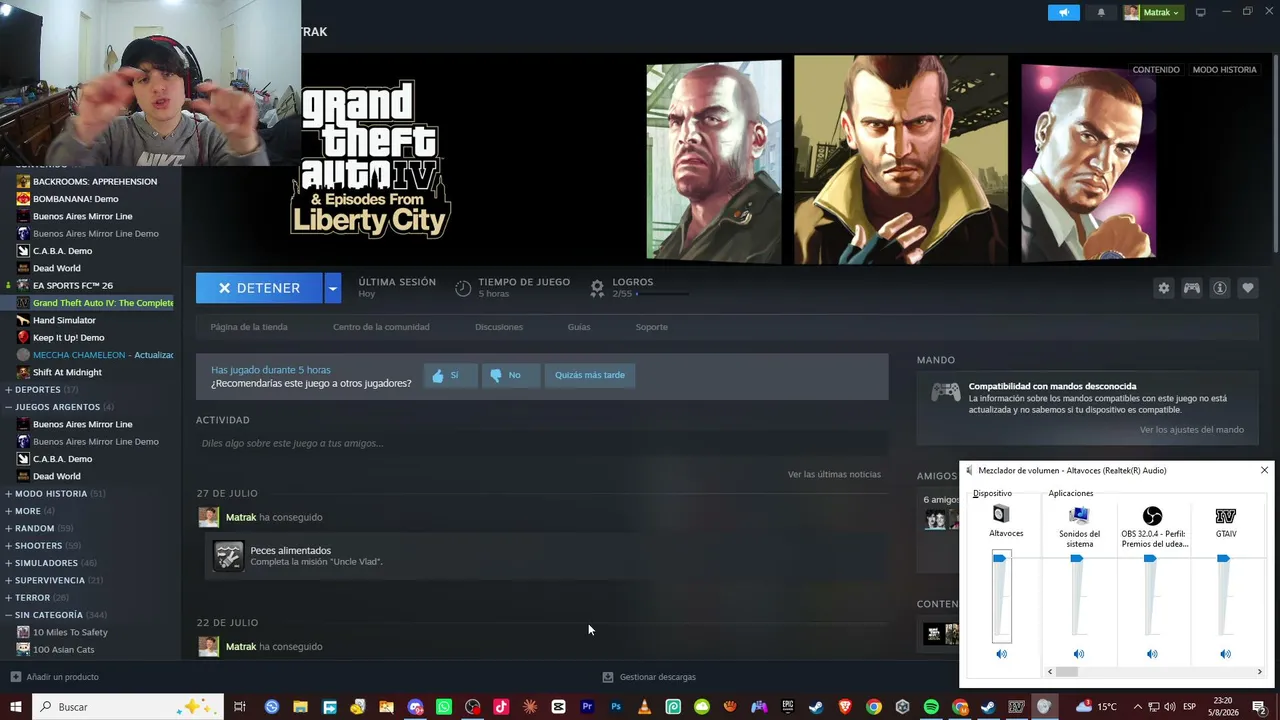The image size is (1280, 720).
Task: Click Steam big picture mode icon in title bar
Action: point(1200,12)
